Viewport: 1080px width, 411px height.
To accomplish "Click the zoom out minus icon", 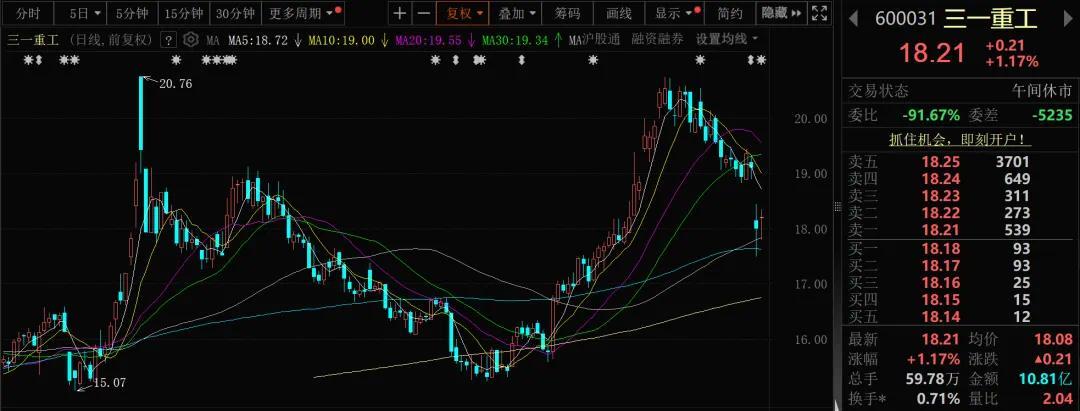I will pyautogui.click(x=423, y=14).
